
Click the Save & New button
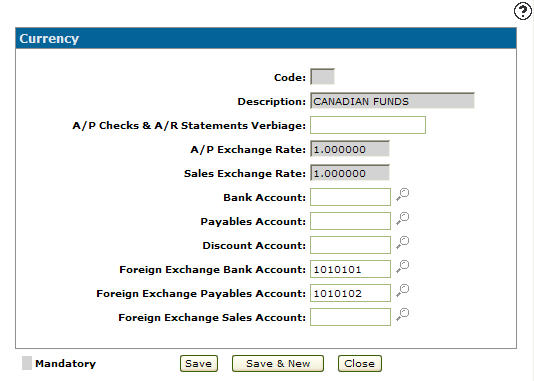[x=278, y=364]
